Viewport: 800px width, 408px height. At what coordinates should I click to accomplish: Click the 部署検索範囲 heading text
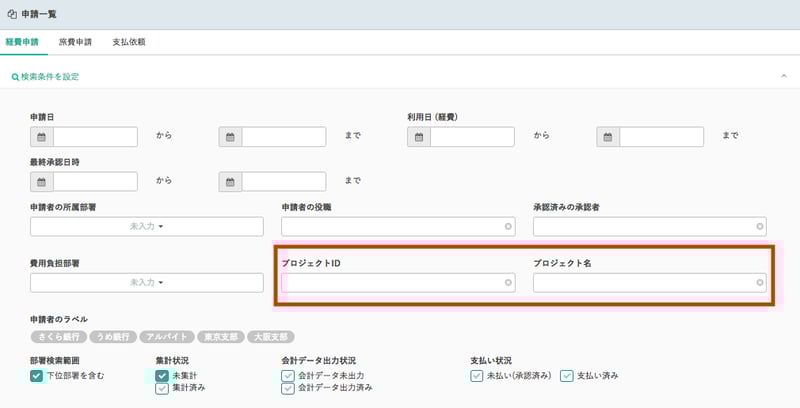click(x=55, y=361)
